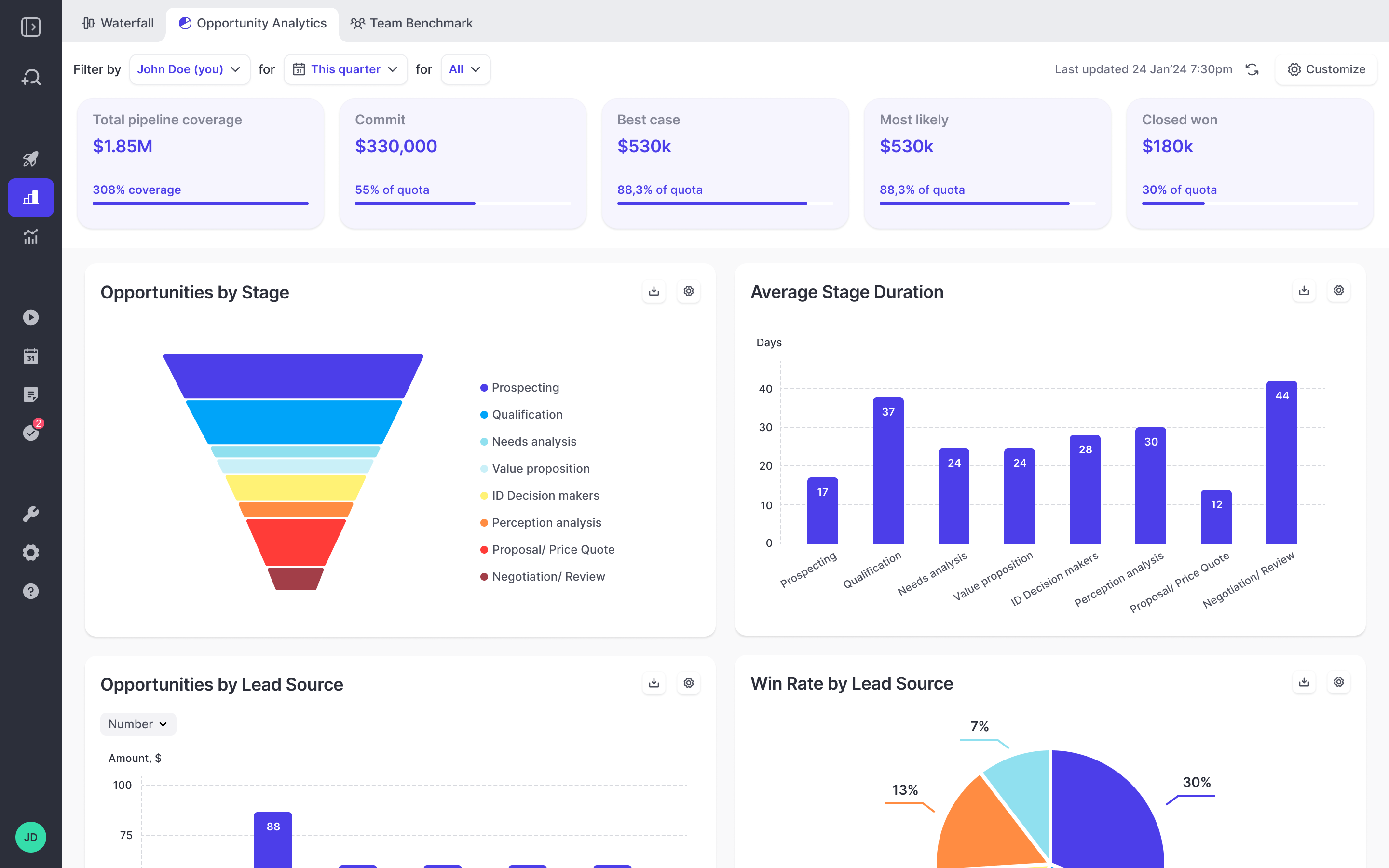Image resolution: width=1389 pixels, height=868 pixels.
Task: Open the help question mark icon
Action: pyautogui.click(x=31, y=591)
